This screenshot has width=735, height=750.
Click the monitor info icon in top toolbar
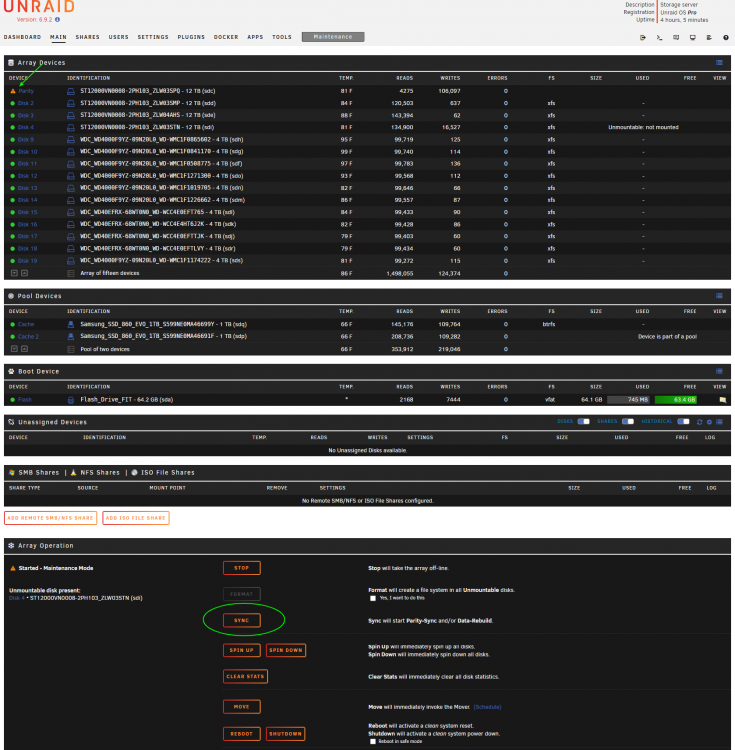point(692,37)
